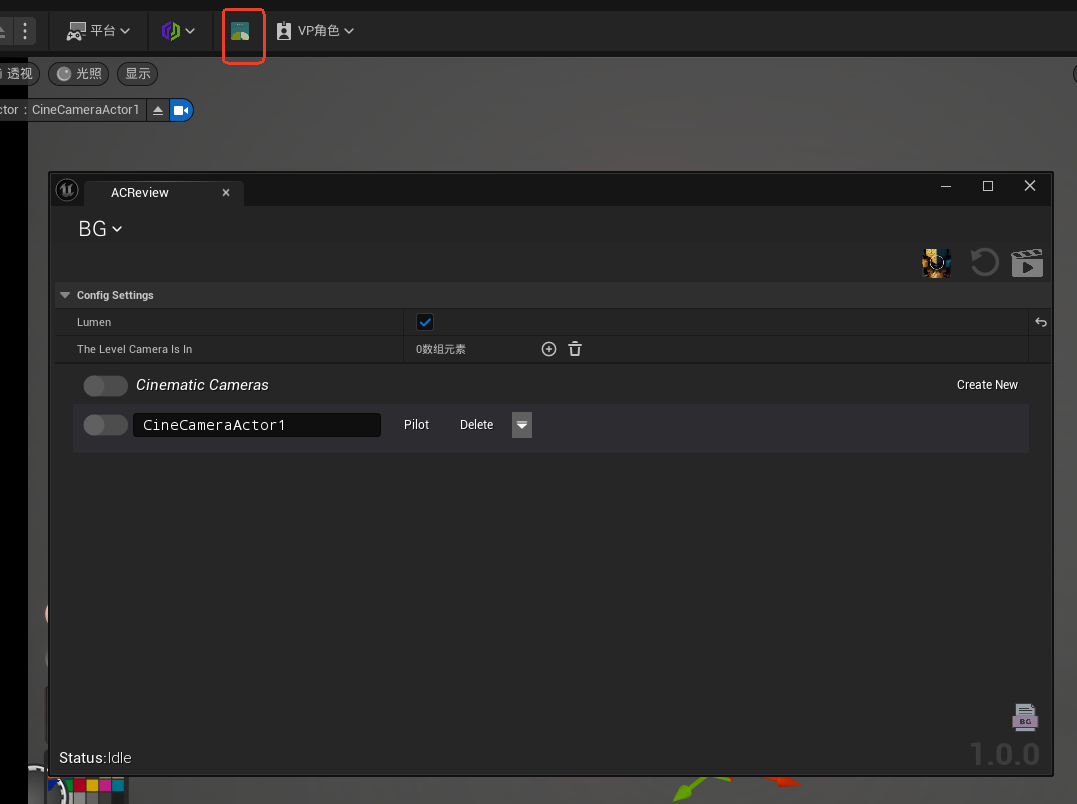The image size is (1077, 804).
Task: Click the refresh circular arrow icon
Action: click(984, 262)
